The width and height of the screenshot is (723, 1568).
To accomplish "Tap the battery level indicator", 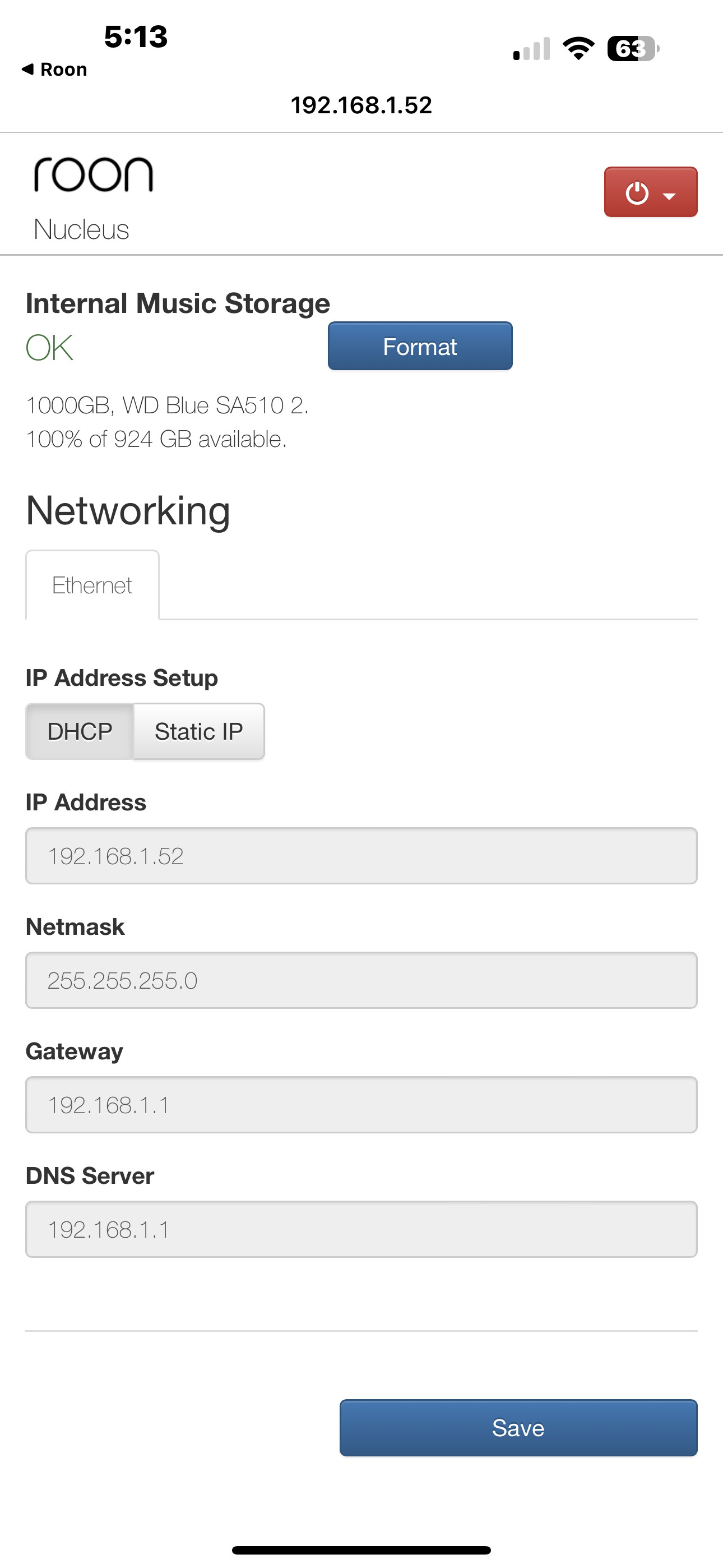I will [632, 49].
